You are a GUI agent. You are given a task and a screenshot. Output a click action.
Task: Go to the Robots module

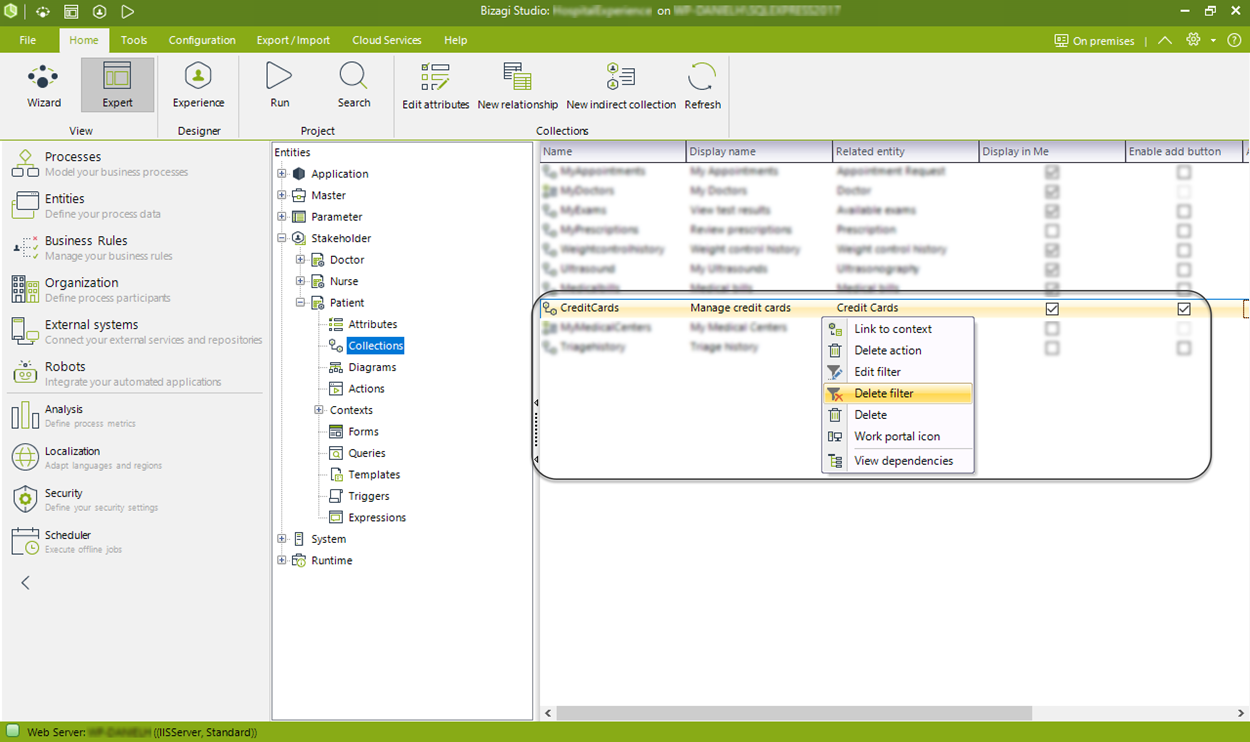(x=136, y=373)
